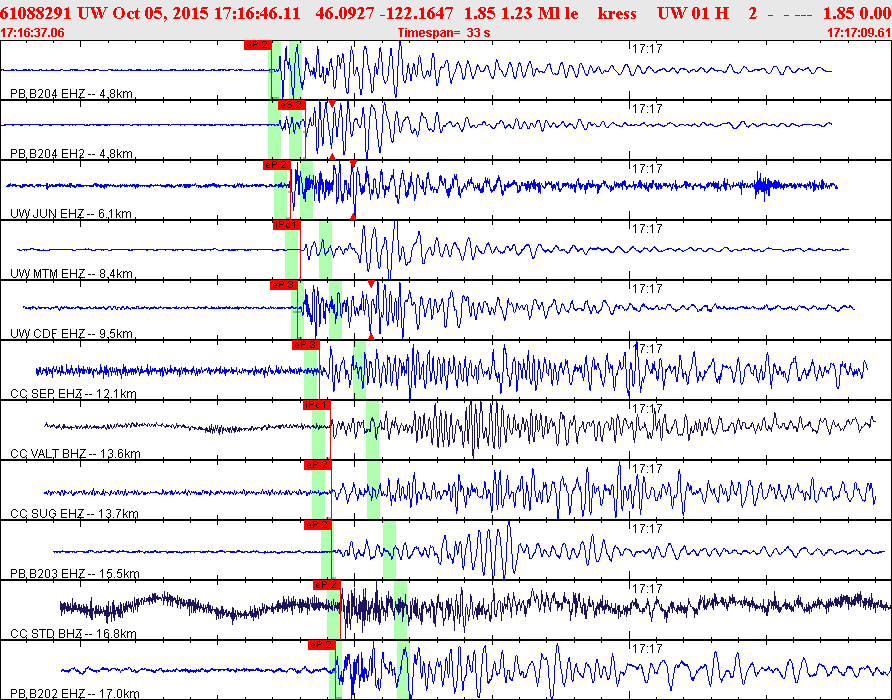This screenshot has height=700, width=892.
Task: Click the origin date 'Oct 05, 2015' in header
Action: (160, 13)
